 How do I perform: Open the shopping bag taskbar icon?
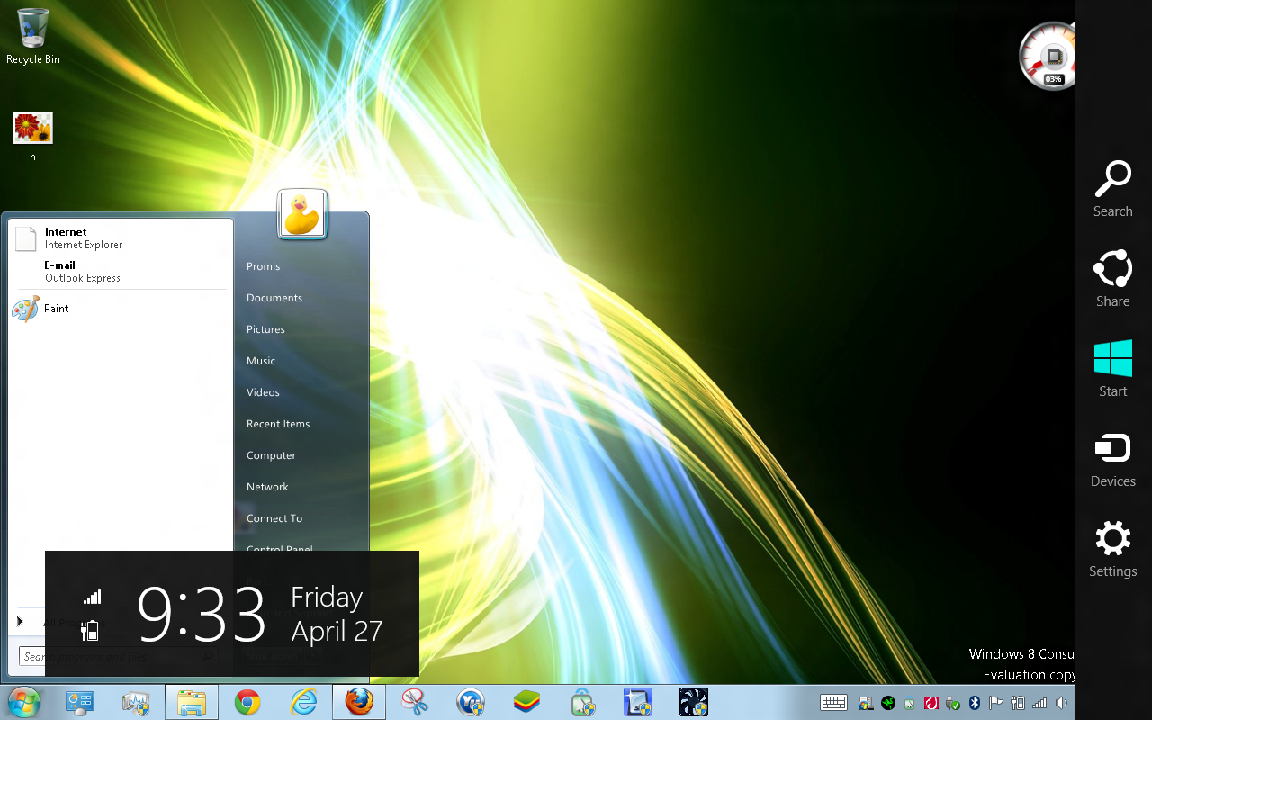(x=582, y=703)
